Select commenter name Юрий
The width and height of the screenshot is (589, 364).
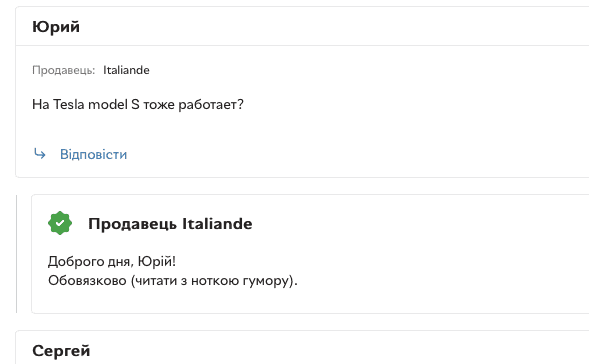coord(56,27)
